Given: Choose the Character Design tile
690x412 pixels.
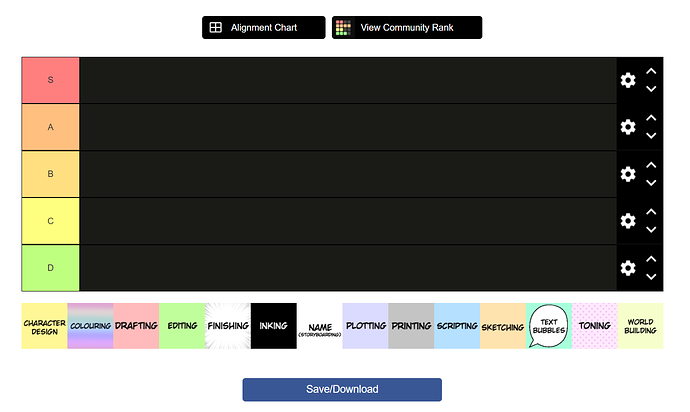Looking at the screenshot, I should click(x=44, y=326).
